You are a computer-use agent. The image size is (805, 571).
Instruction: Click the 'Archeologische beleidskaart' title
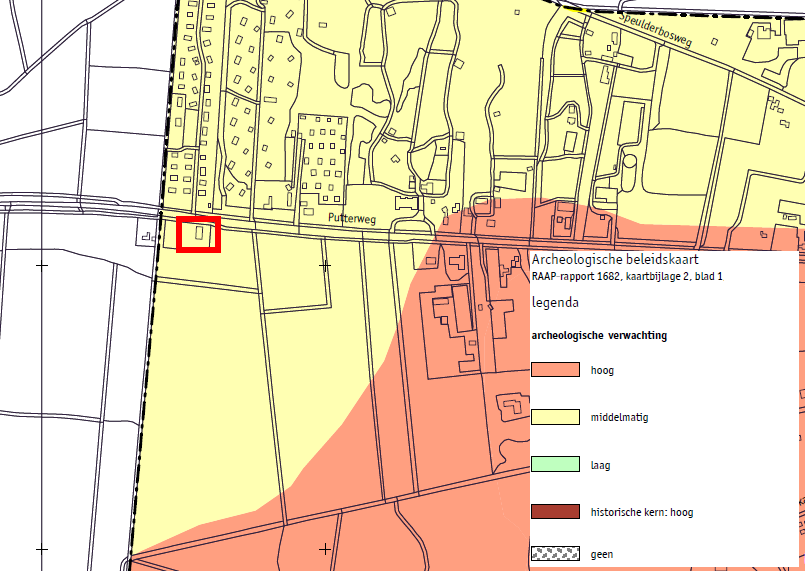pos(615,259)
